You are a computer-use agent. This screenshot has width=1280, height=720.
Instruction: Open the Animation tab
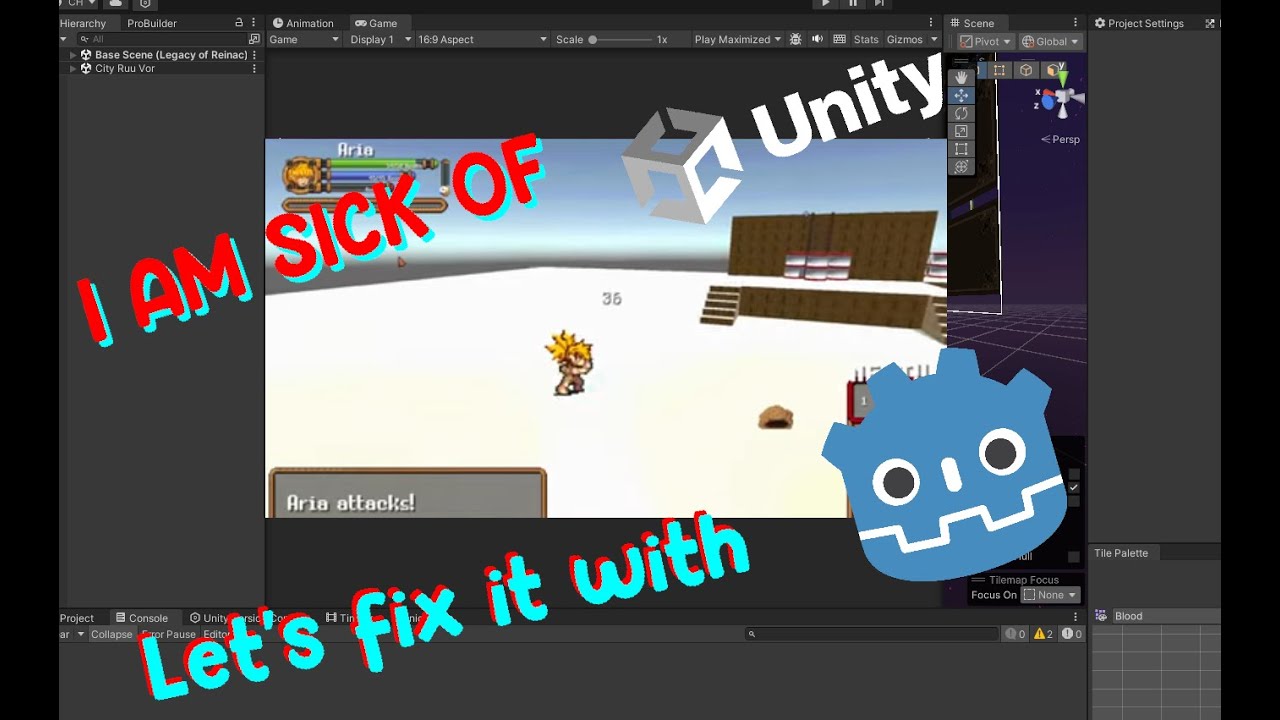click(303, 23)
